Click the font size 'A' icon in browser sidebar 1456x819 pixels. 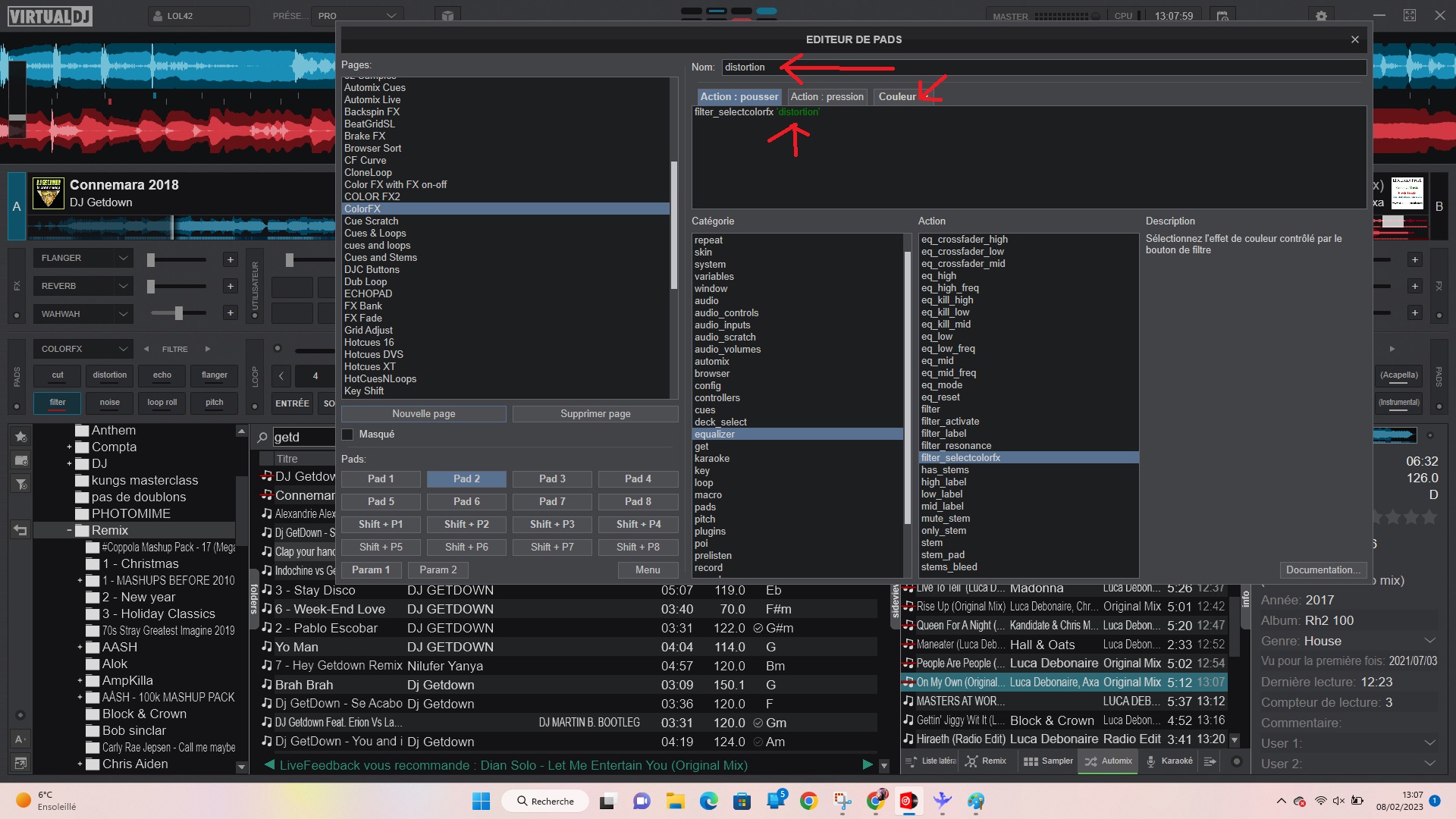coord(20,739)
